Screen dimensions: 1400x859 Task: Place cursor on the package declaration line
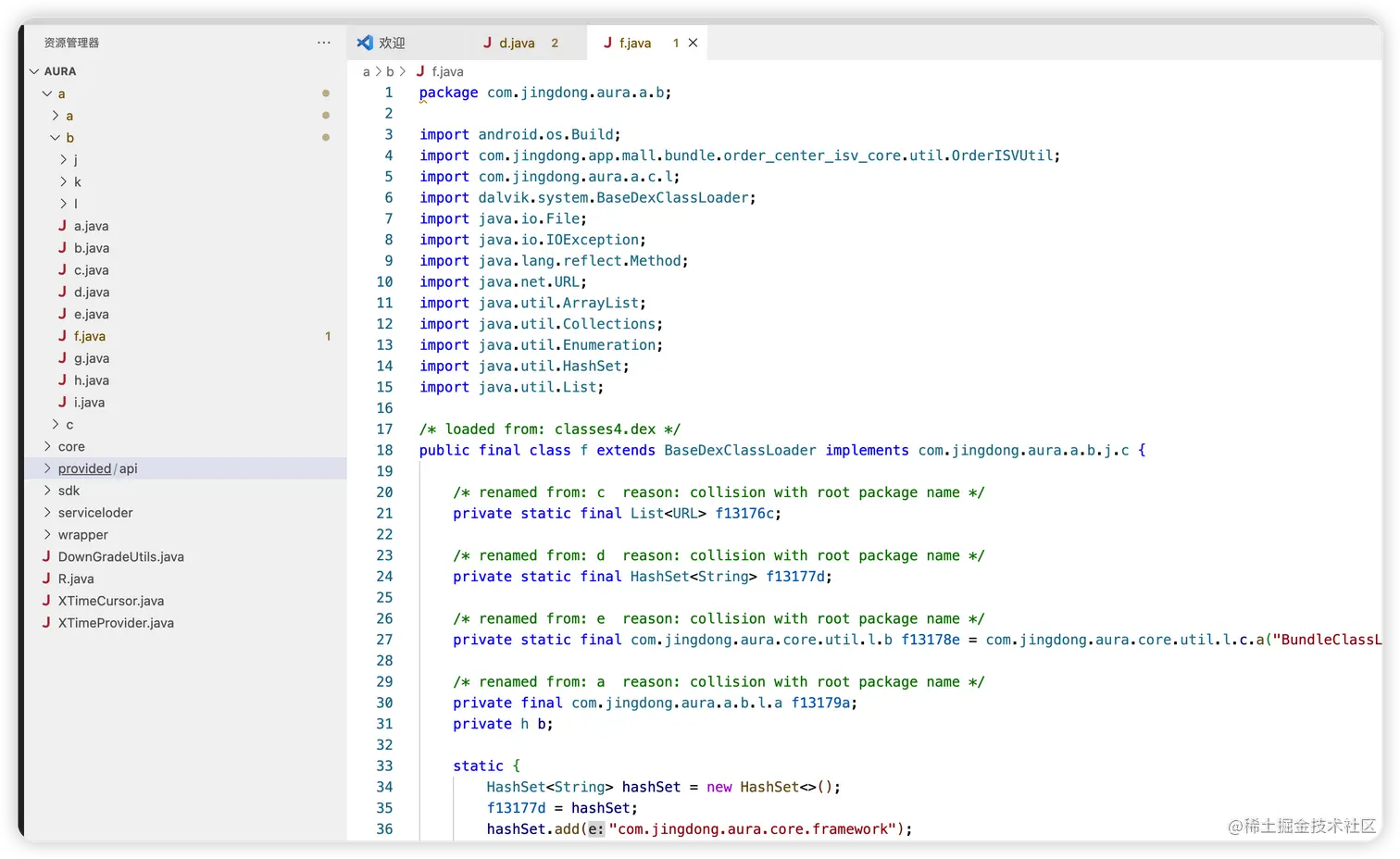[x=545, y=93]
